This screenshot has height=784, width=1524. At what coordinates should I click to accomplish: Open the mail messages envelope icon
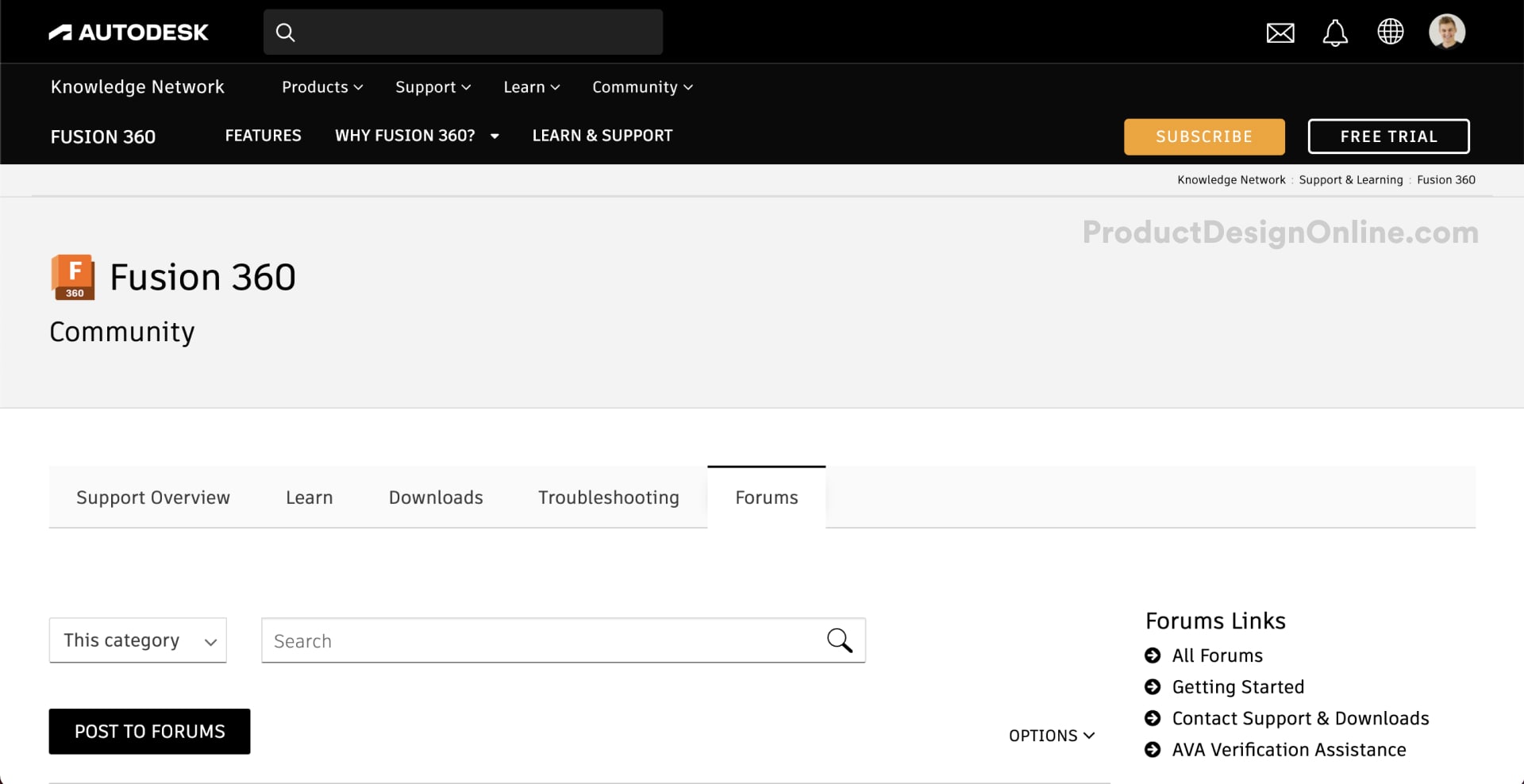tap(1280, 33)
